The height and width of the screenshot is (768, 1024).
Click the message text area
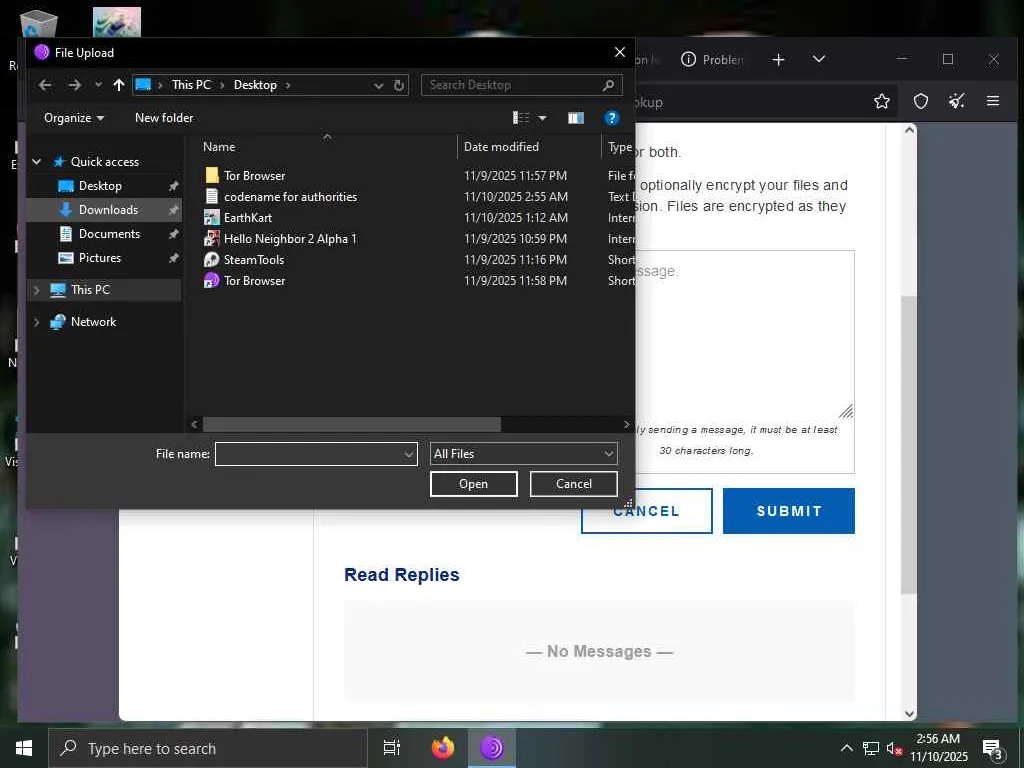point(744,334)
